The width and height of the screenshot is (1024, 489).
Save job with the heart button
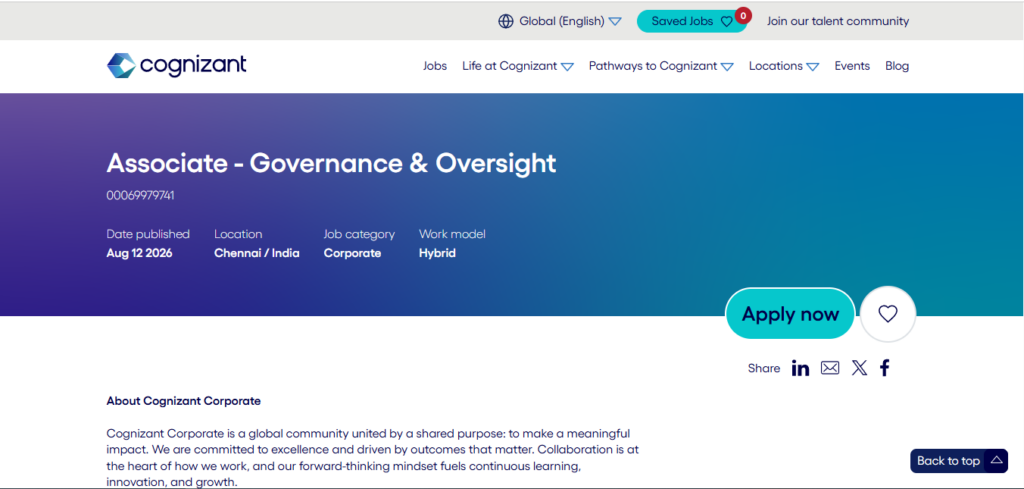point(888,314)
